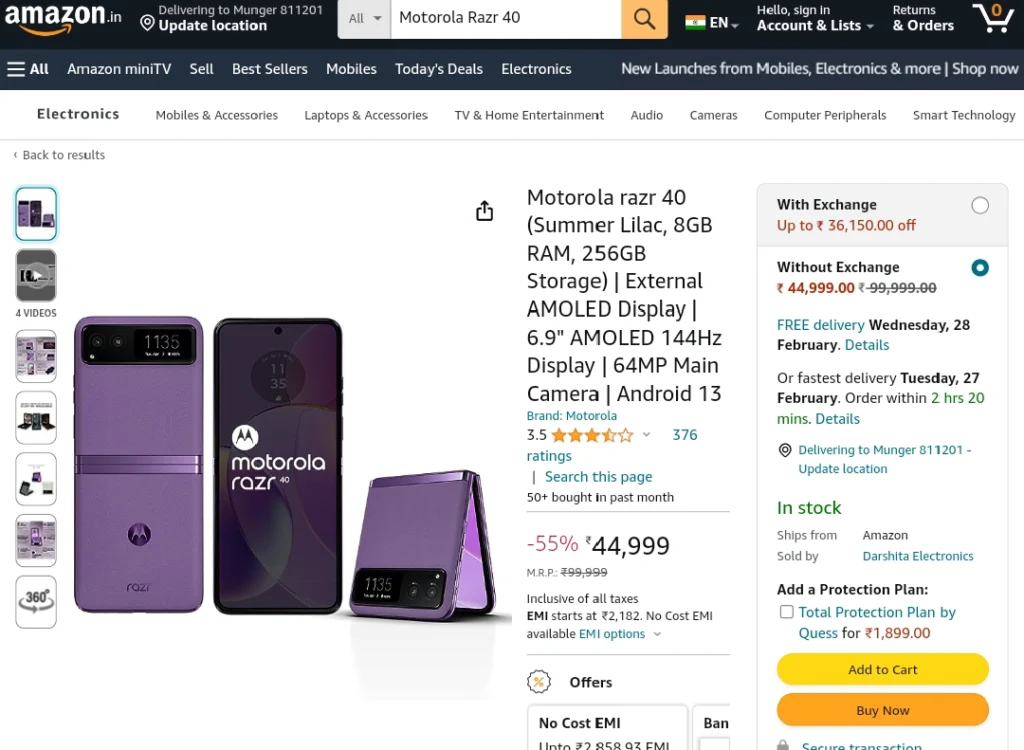Image resolution: width=1024 pixels, height=750 pixels.
Task: Expand the EN language selector
Action: coord(712,23)
